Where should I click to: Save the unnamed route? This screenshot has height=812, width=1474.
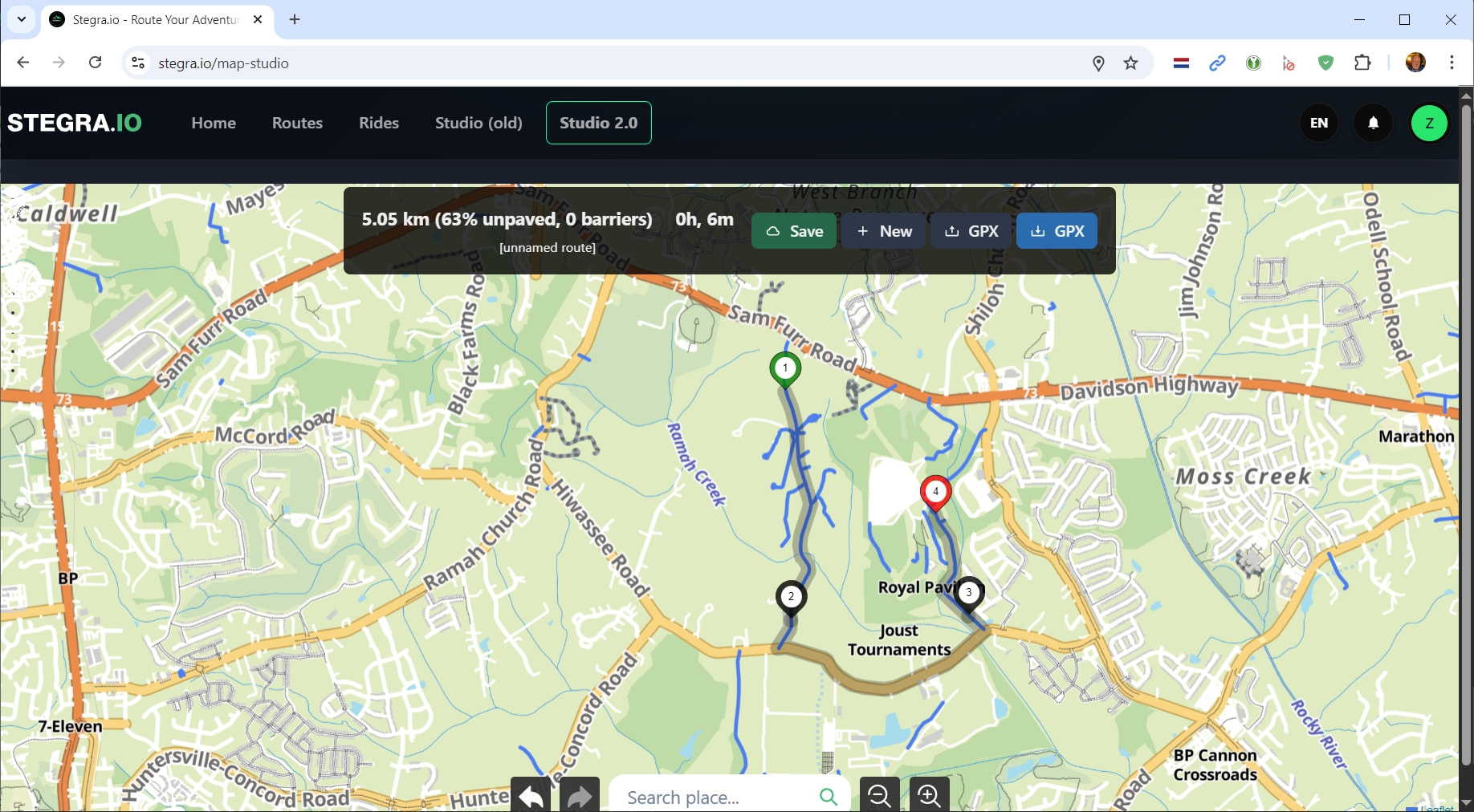click(x=794, y=231)
